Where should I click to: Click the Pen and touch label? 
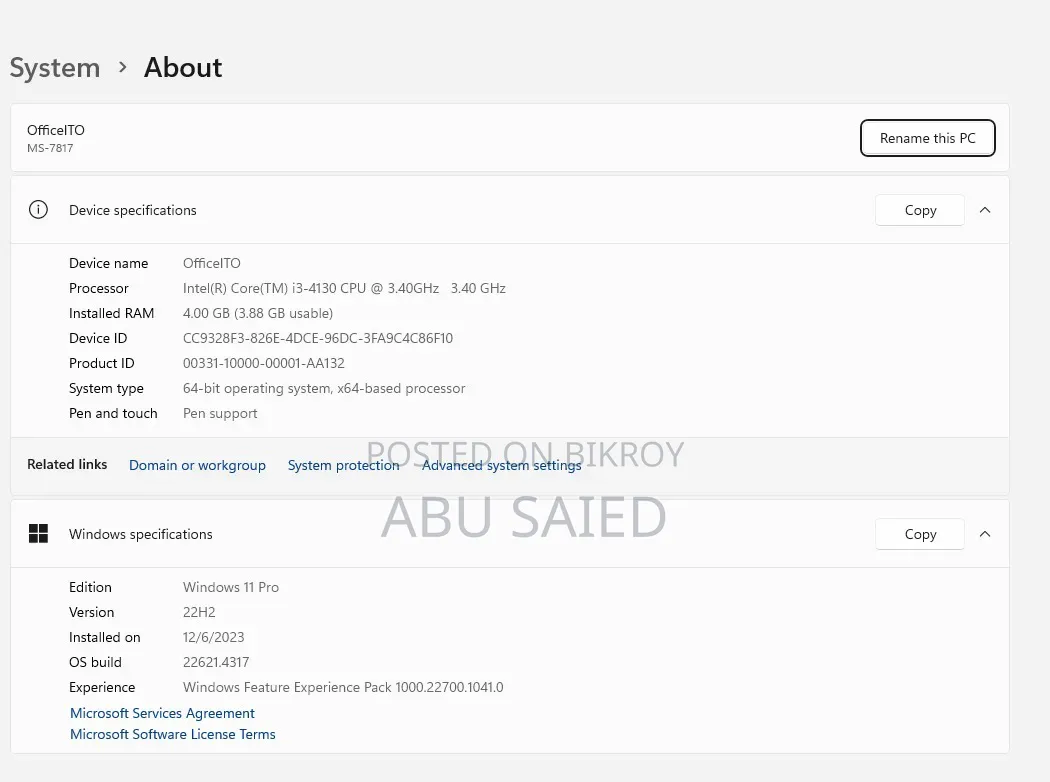[x=113, y=413]
